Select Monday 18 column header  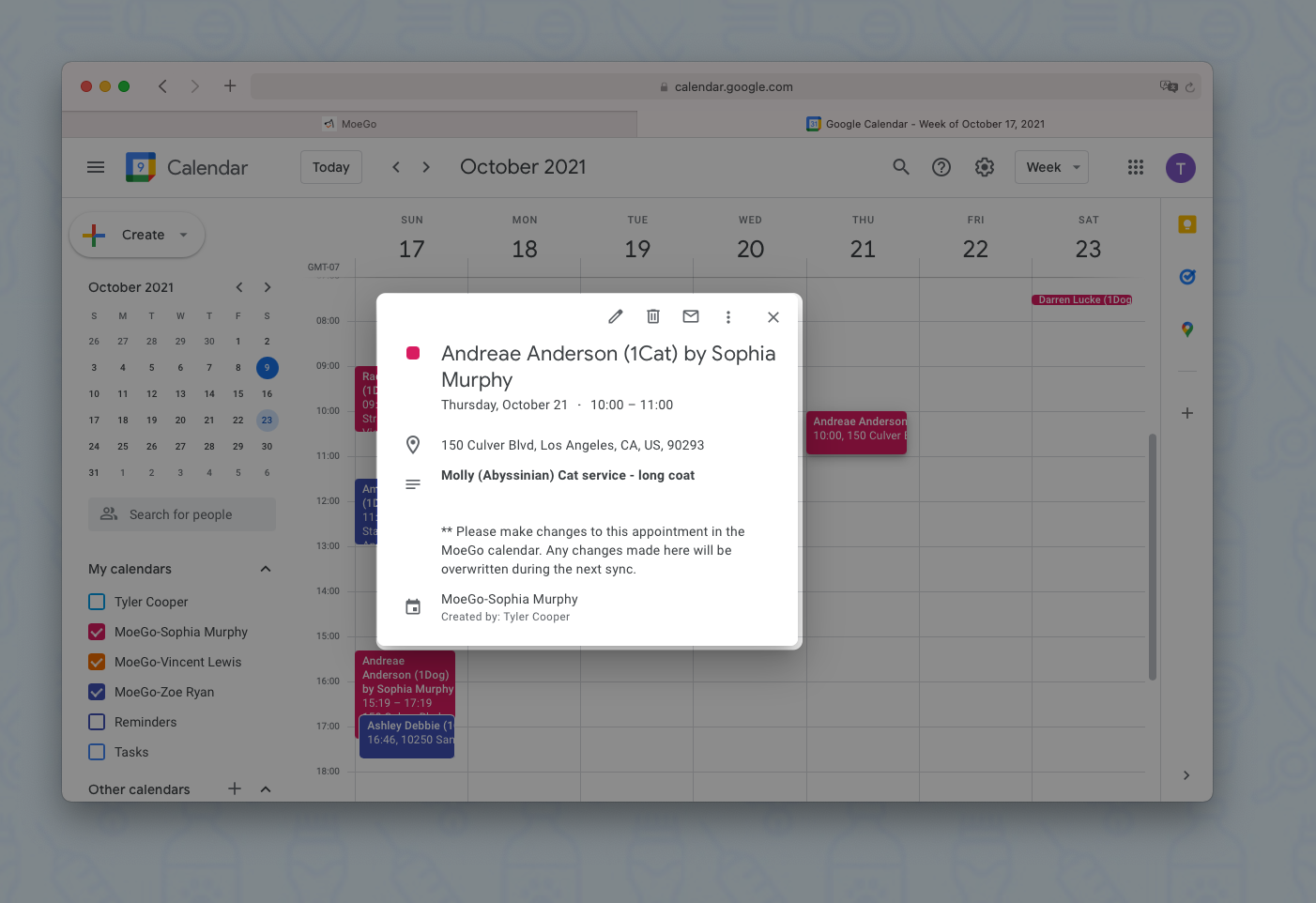click(525, 238)
